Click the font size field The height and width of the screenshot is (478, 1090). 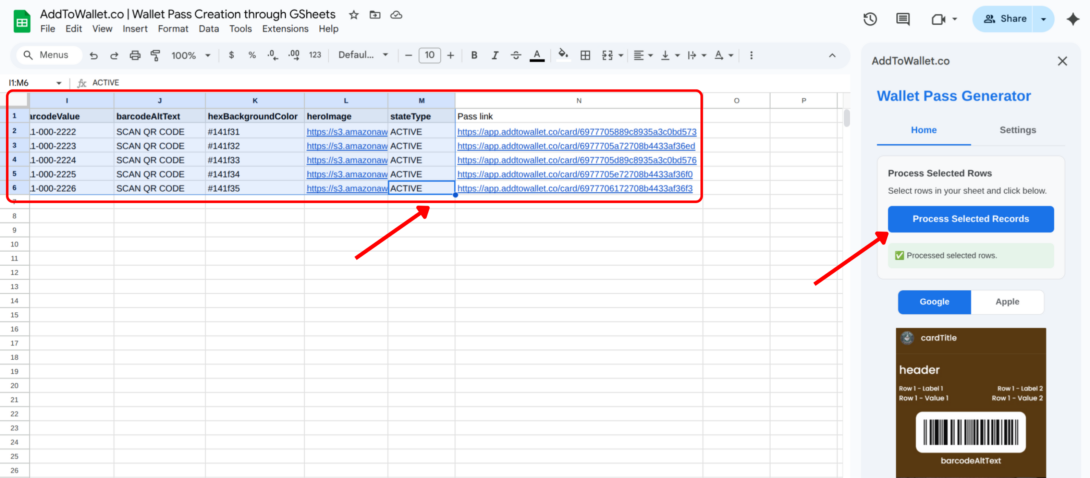point(430,56)
